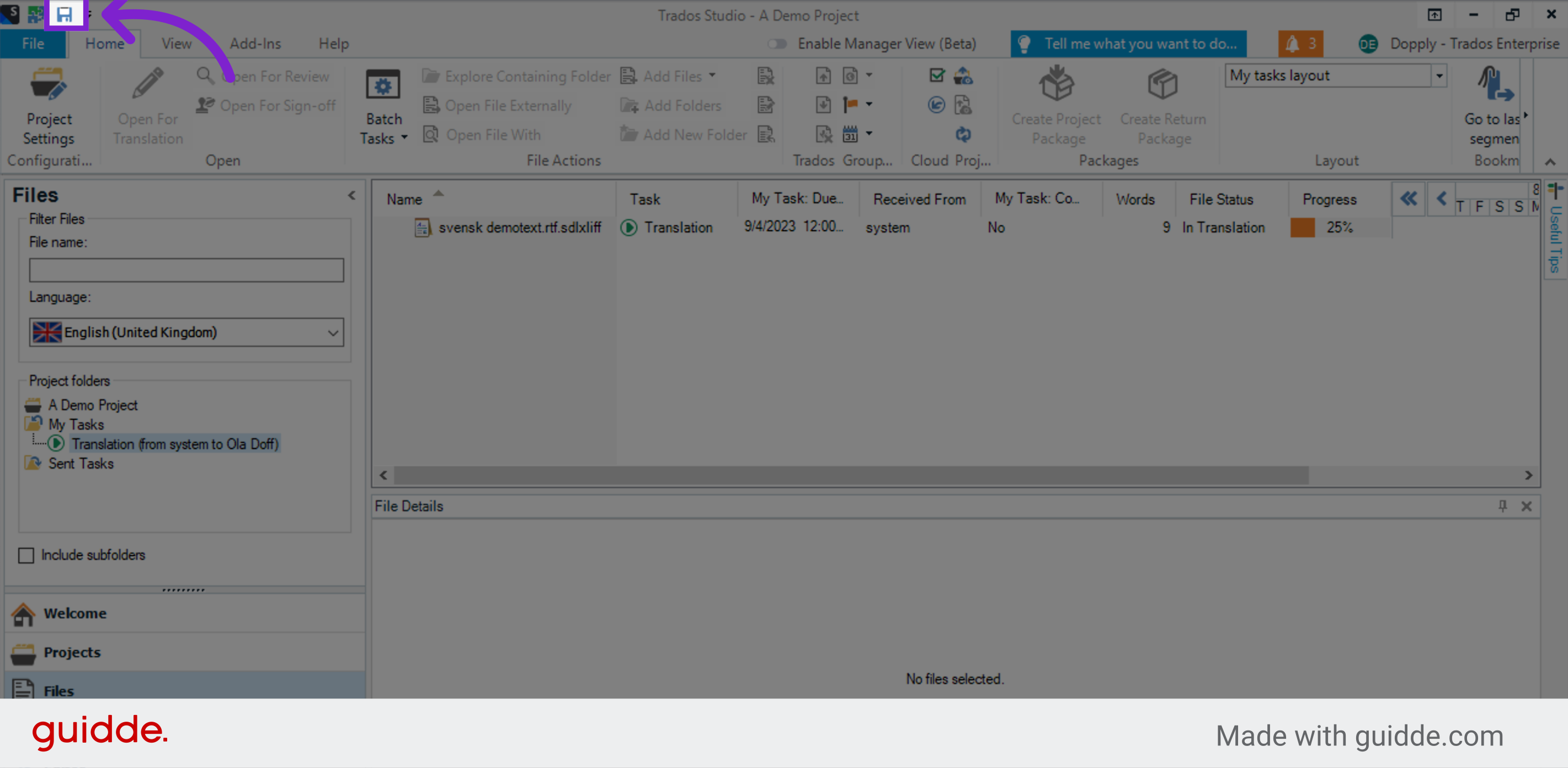Open the Files view button
Viewport: 1568px width, 768px height.
point(185,686)
